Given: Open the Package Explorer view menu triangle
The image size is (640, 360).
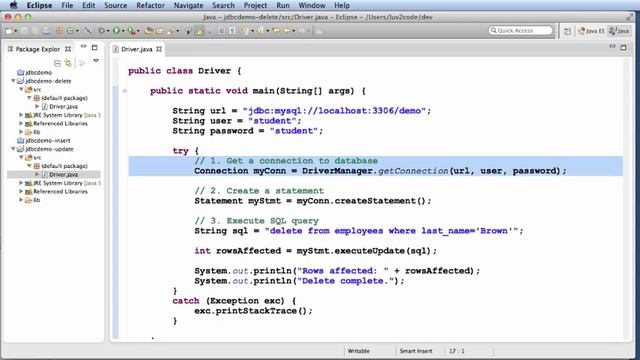Looking at the screenshot, I should click(x=96, y=61).
